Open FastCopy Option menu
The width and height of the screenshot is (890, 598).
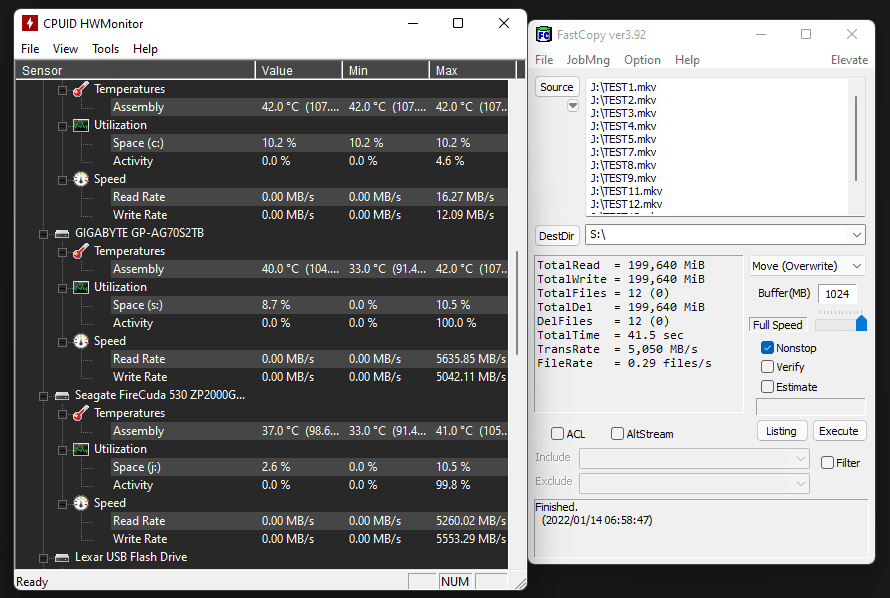pyautogui.click(x=642, y=60)
